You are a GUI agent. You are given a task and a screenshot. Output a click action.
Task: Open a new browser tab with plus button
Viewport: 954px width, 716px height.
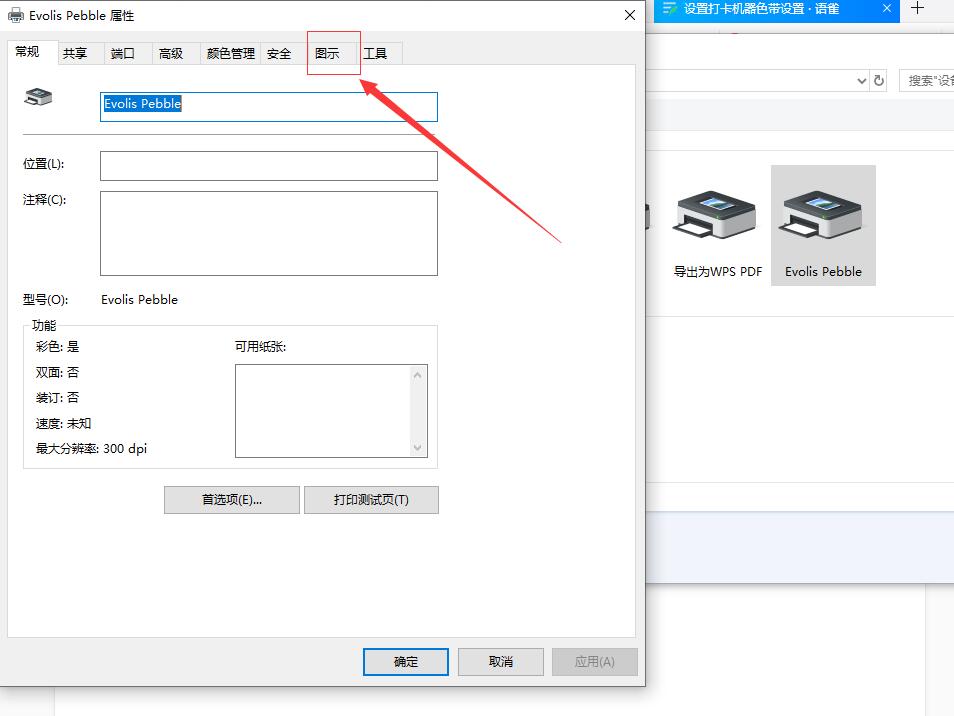tap(917, 9)
